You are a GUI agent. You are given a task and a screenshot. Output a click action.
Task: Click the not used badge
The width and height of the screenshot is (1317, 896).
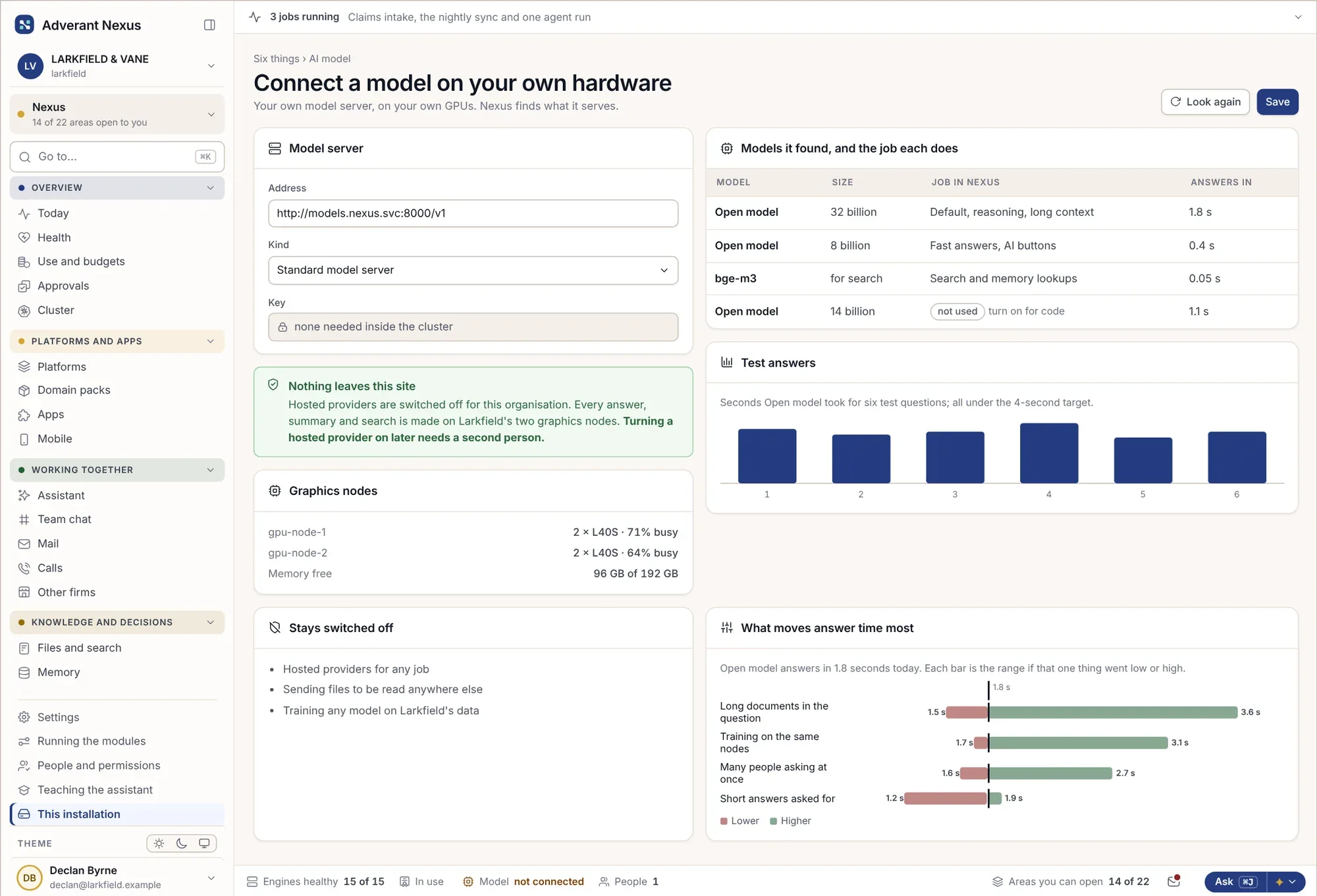(957, 311)
